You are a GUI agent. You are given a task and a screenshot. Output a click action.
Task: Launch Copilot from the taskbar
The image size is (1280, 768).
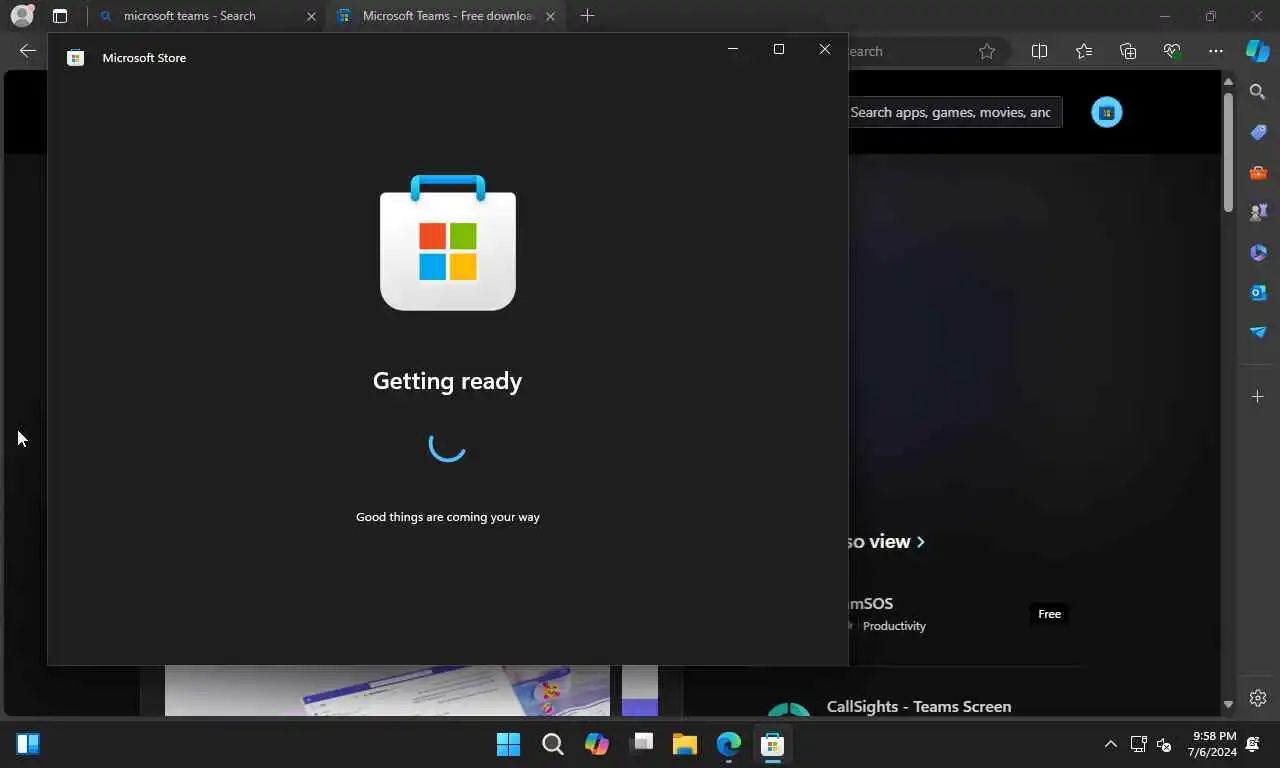pos(597,744)
